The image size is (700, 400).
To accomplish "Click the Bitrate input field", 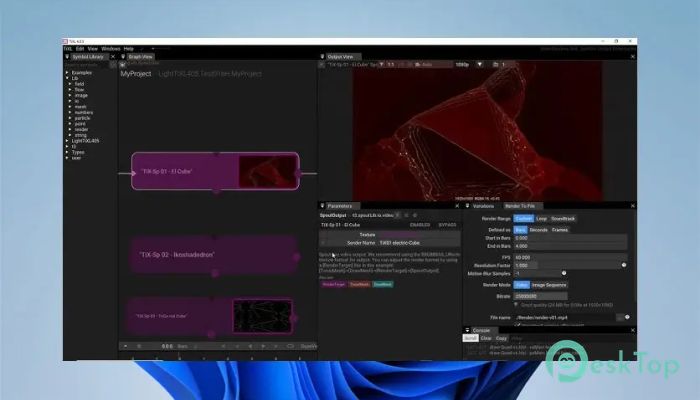I will [541, 296].
